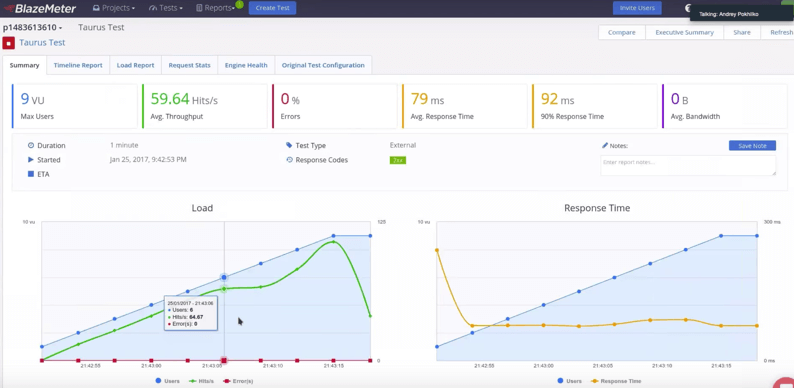The height and width of the screenshot is (388, 794).
Task: Switch to the Timeline Report tab
Action: (78, 65)
